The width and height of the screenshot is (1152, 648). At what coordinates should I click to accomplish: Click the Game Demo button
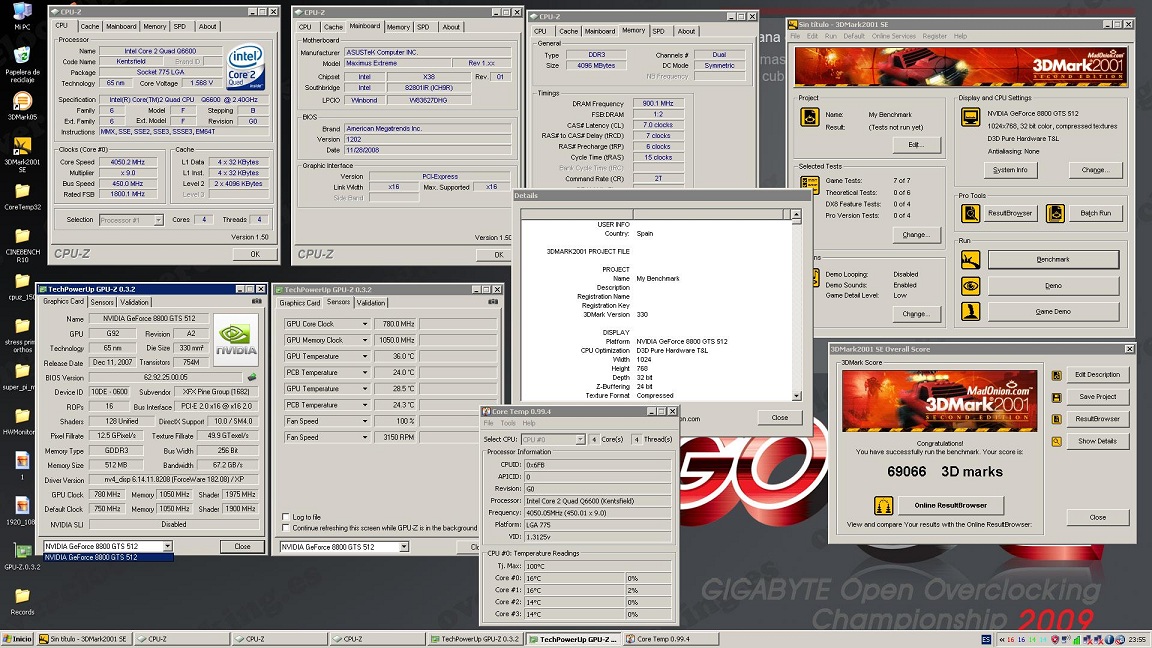tap(1053, 312)
